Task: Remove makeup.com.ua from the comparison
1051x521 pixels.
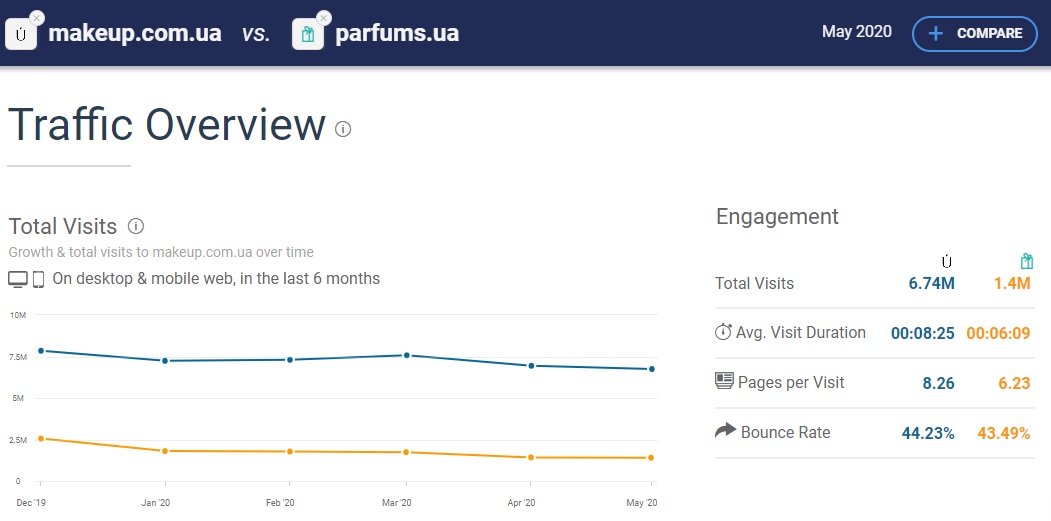Action: (37, 18)
